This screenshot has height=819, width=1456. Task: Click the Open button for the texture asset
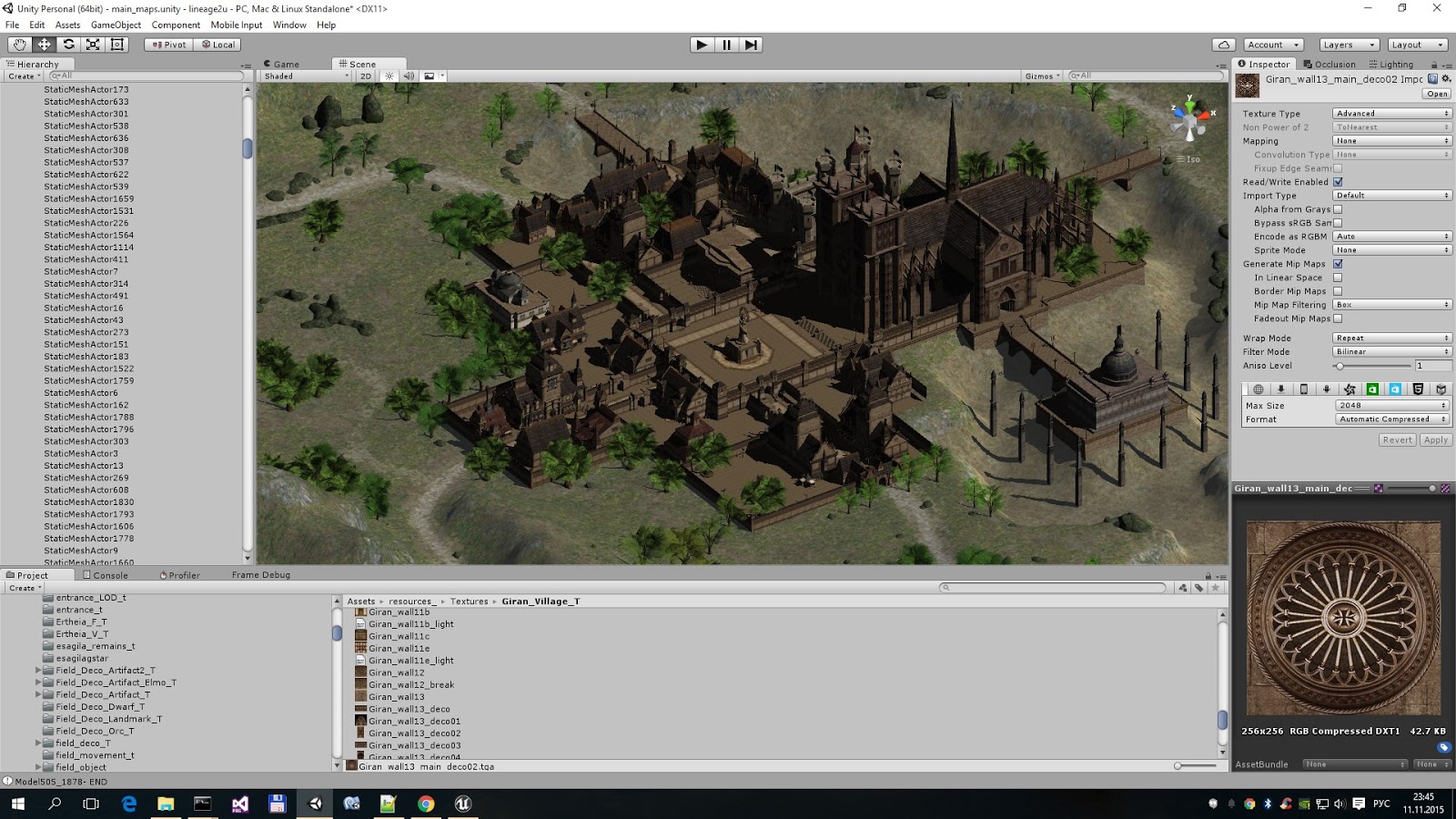pos(1437,94)
